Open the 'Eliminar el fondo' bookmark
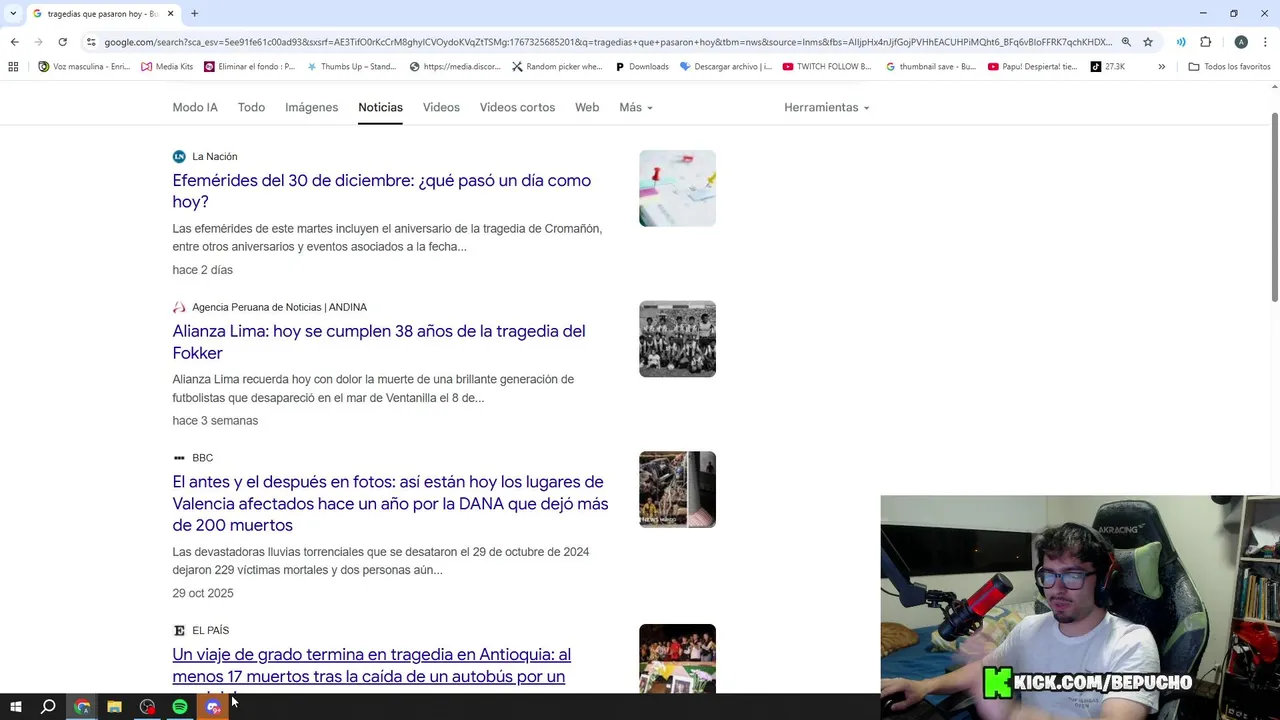The height and width of the screenshot is (720, 1280). click(x=249, y=67)
